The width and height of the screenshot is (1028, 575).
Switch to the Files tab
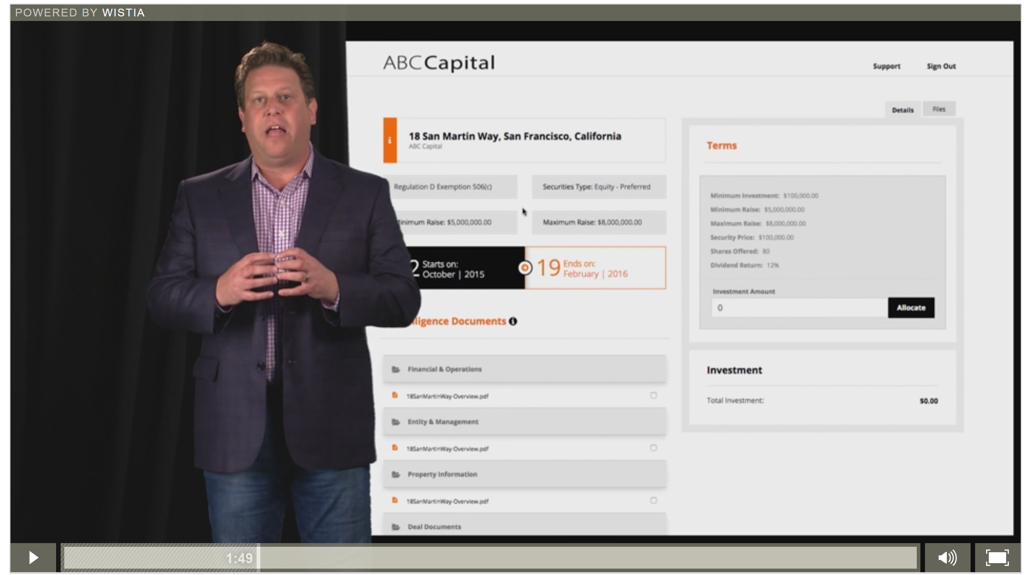coord(939,109)
